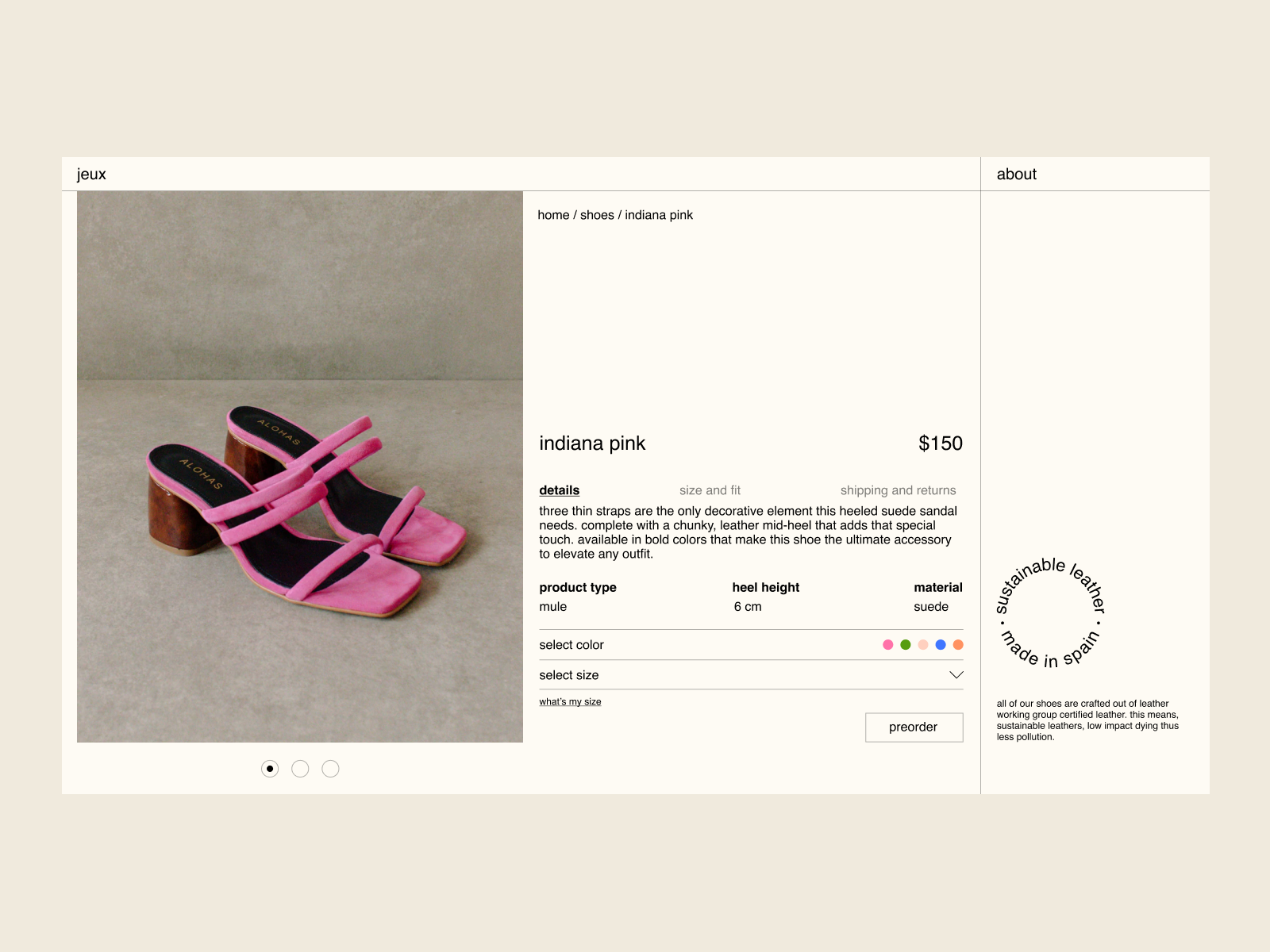This screenshot has height=952, width=1270.
Task: Click the jeux logo
Action: [x=91, y=175]
